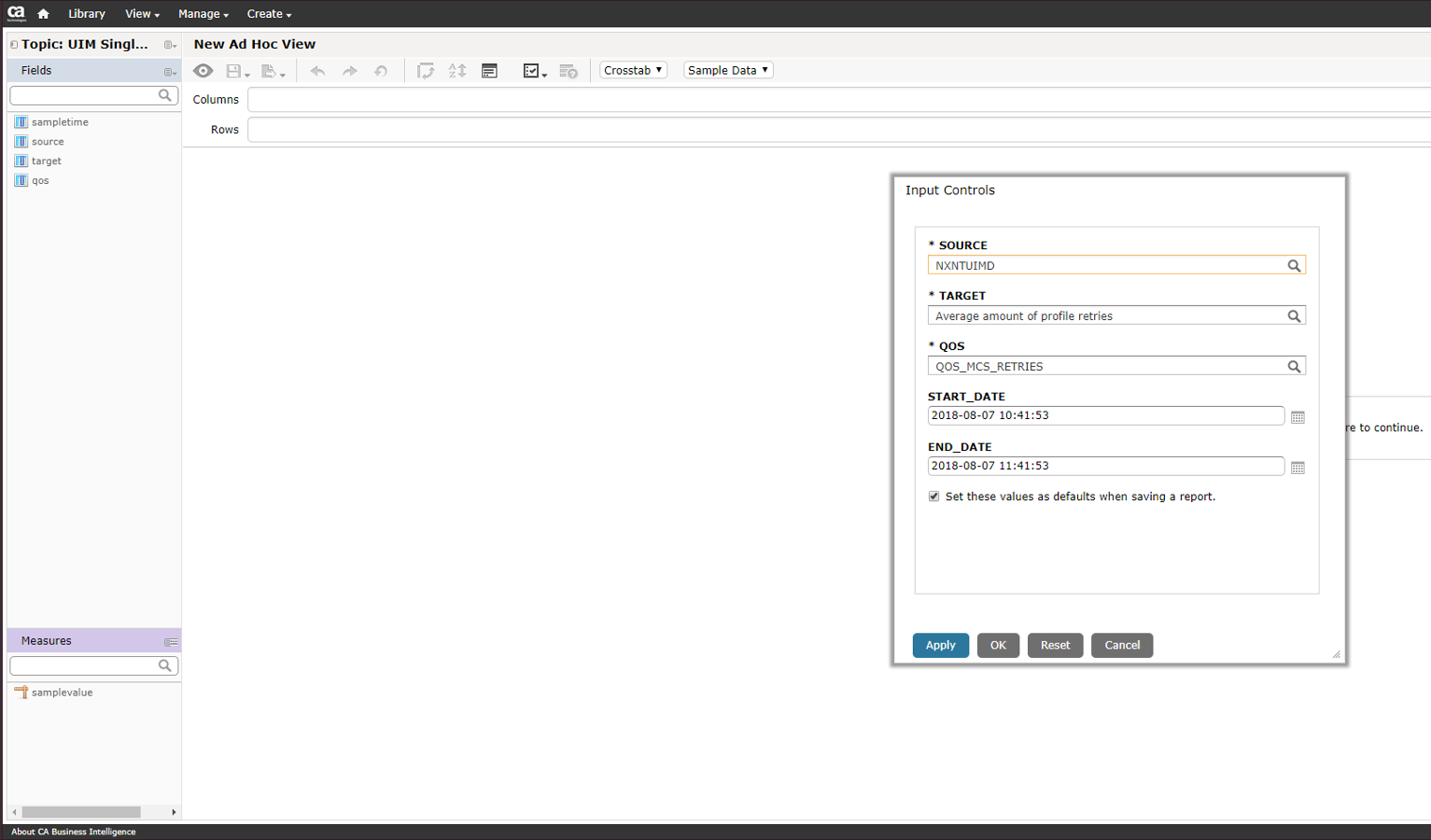Click the OK button
The height and width of the screenshot is (840, 1431).
[x=998, y=645]
